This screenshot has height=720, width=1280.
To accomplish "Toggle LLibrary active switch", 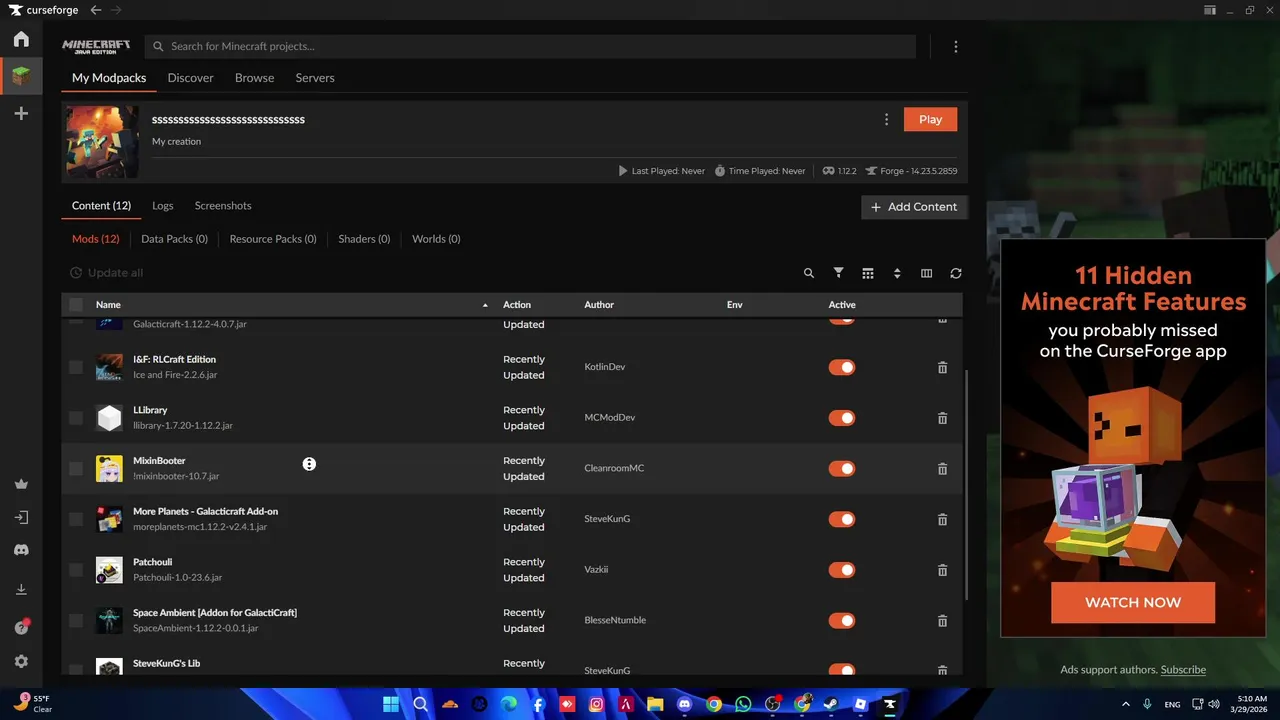I will click(842, 418).
